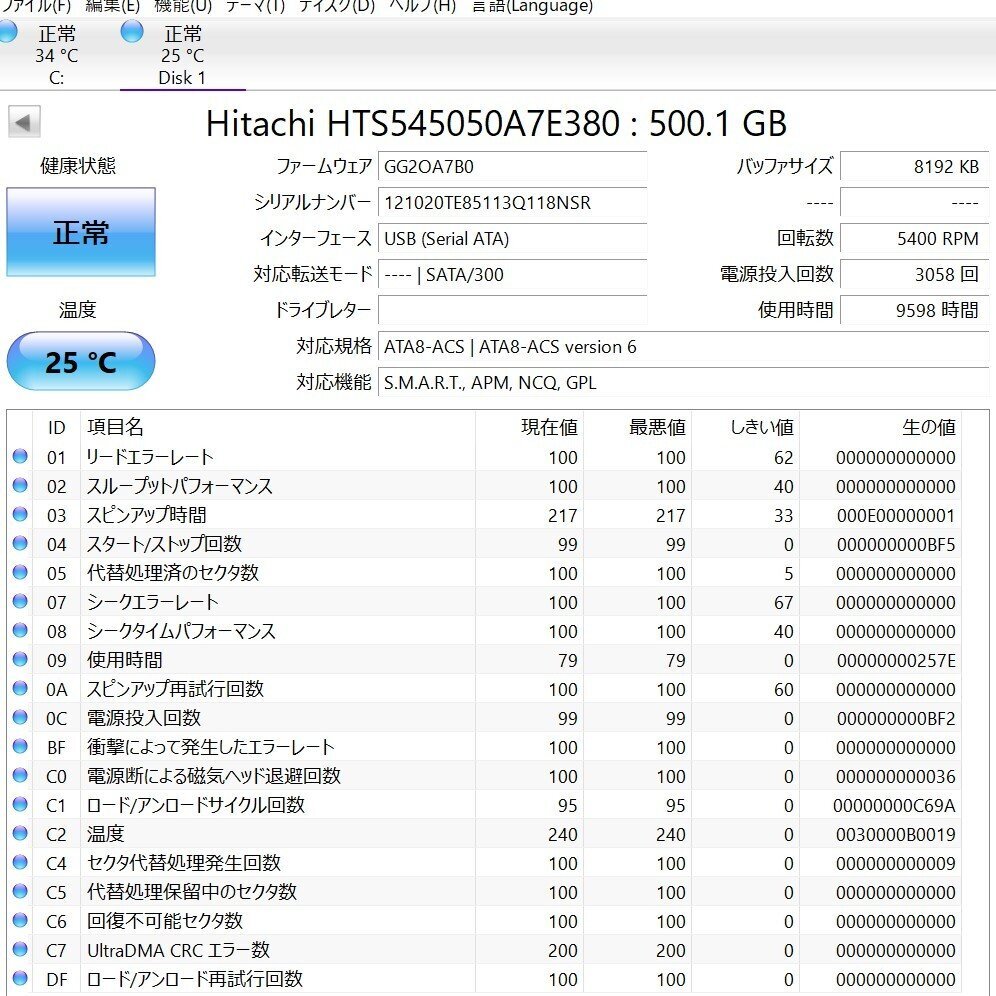The width and height of the screenshot is (996, 996).
Task: Click the interface field USB (Serial ATA)
Action: [512, 238]
